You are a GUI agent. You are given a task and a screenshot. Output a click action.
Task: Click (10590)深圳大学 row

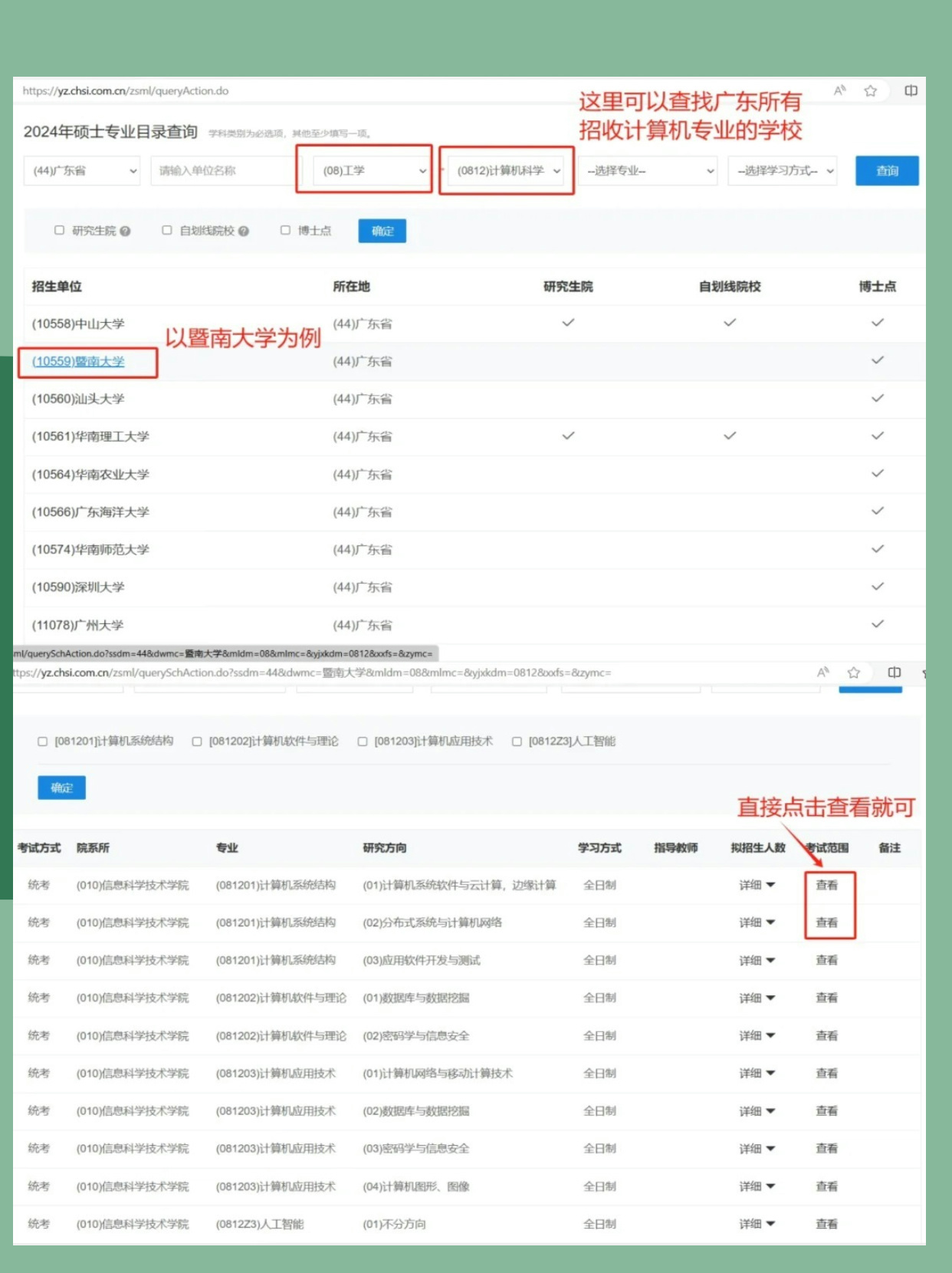point(474,587)
